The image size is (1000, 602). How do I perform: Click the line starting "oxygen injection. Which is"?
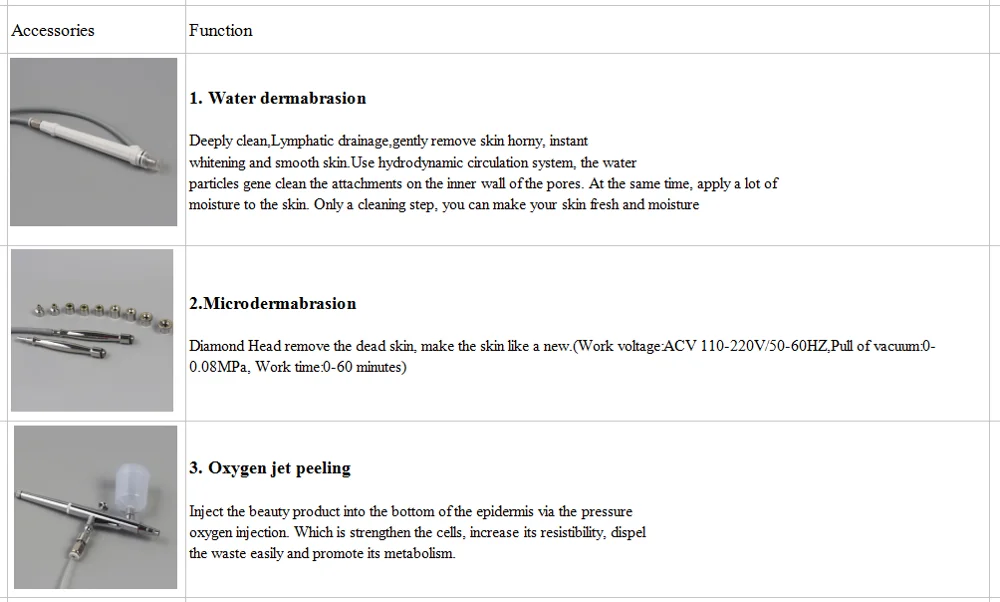coord(425,533)
